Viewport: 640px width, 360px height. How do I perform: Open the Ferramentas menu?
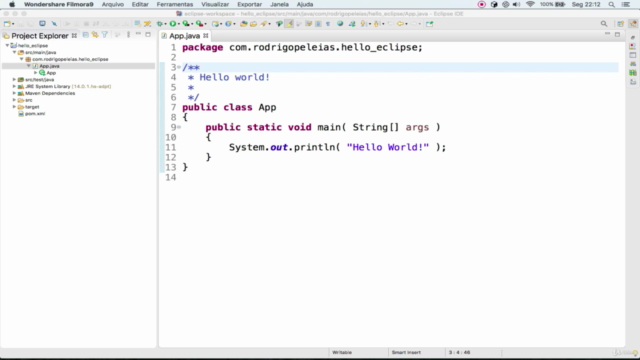(175, 4)
